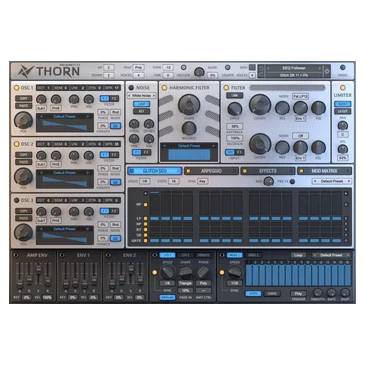Hit the PANIC button in the top bar

pos(342,68)
